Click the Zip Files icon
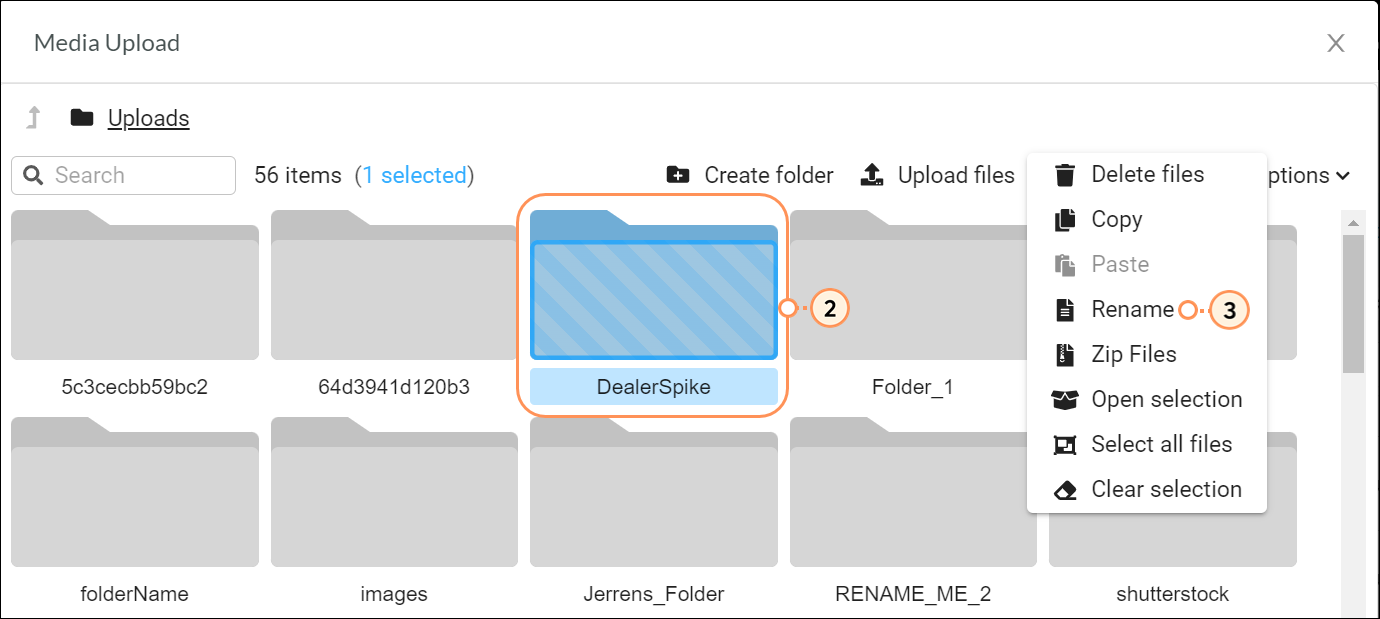This screenshot has height=619, width=1380. point(1065,355)
